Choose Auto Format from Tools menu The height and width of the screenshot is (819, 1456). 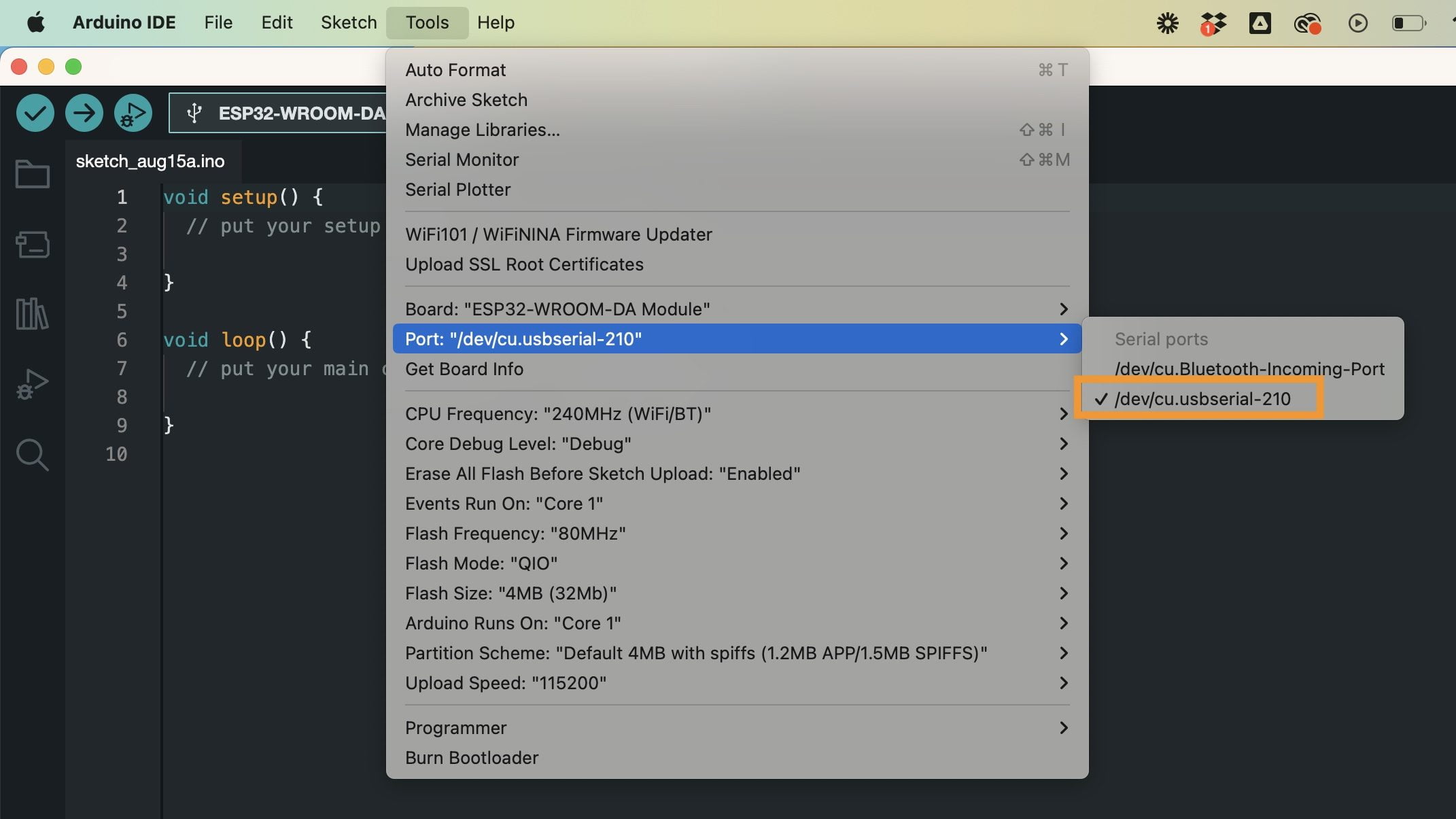[x=737, y=70]
